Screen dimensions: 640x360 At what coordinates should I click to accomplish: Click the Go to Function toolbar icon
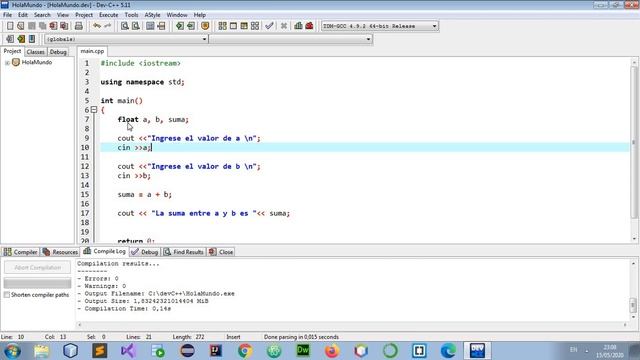coord(150,26)
